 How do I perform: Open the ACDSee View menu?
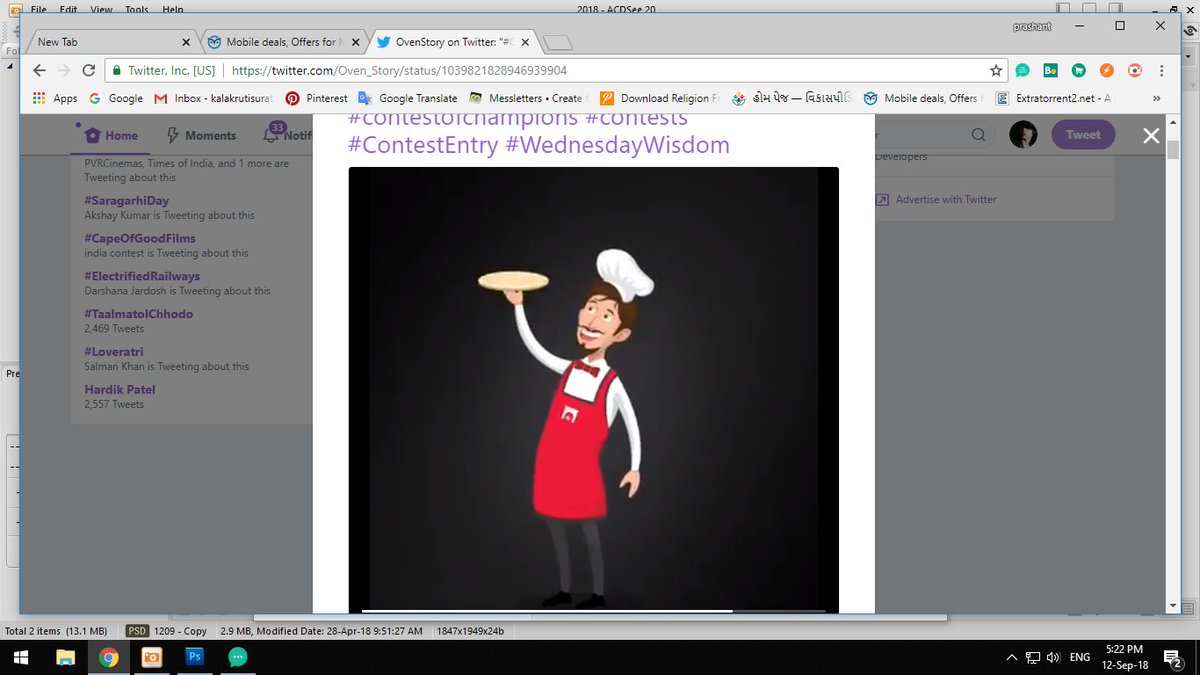click(101, 9)
